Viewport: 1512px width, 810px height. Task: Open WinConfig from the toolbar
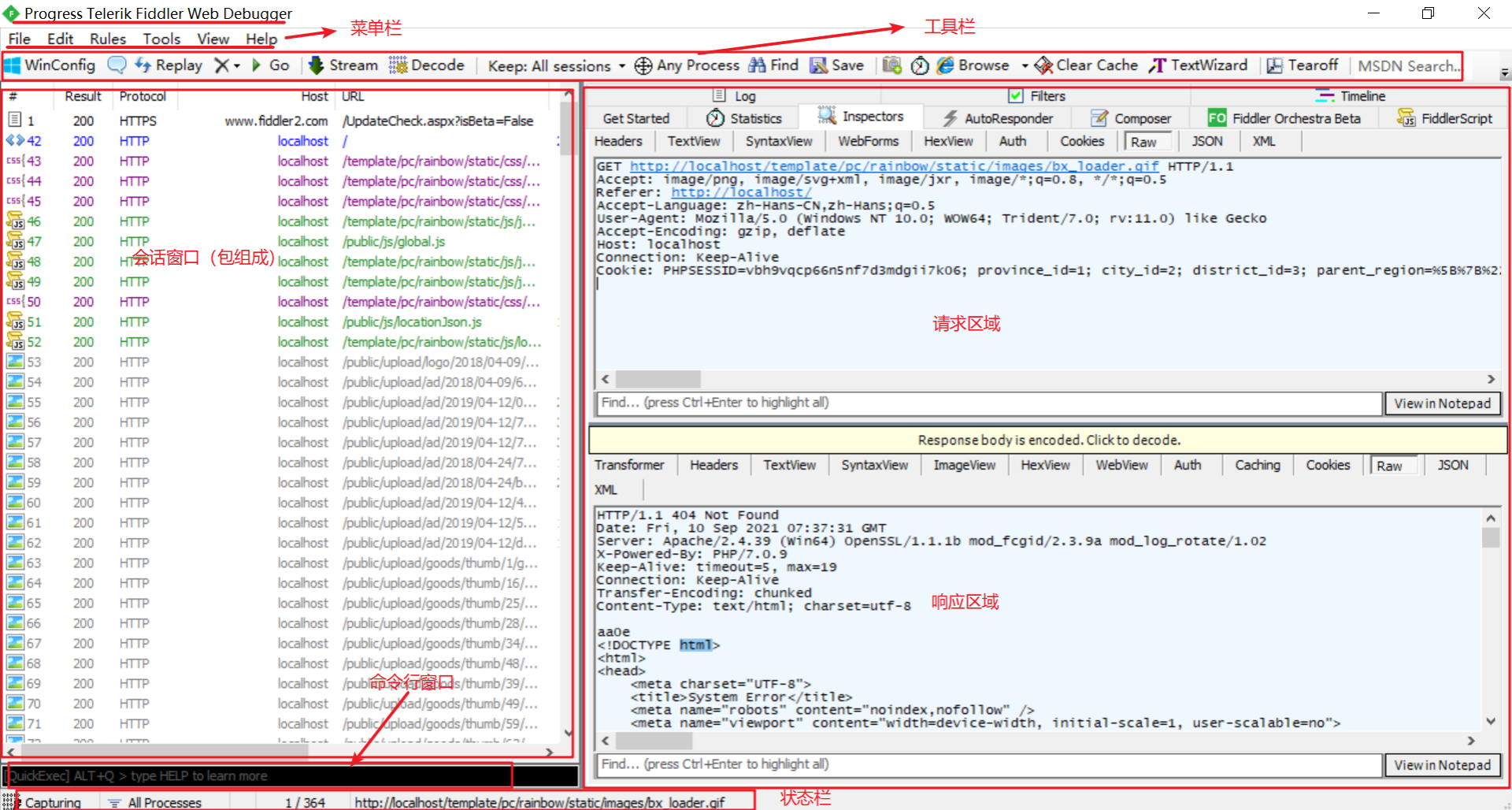click(x=50, y=65)
